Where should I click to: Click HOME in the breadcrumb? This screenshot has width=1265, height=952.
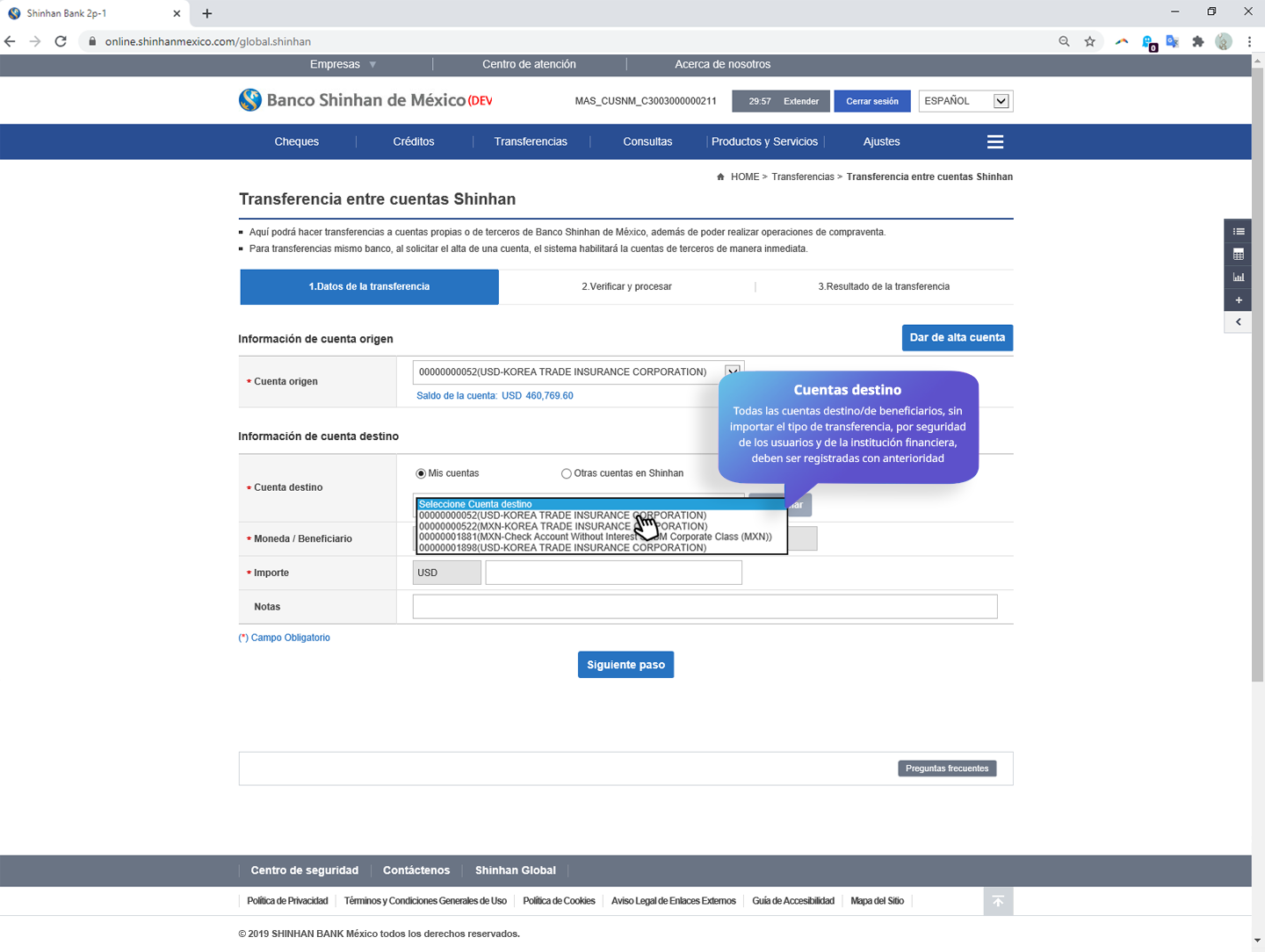(745, 177)
